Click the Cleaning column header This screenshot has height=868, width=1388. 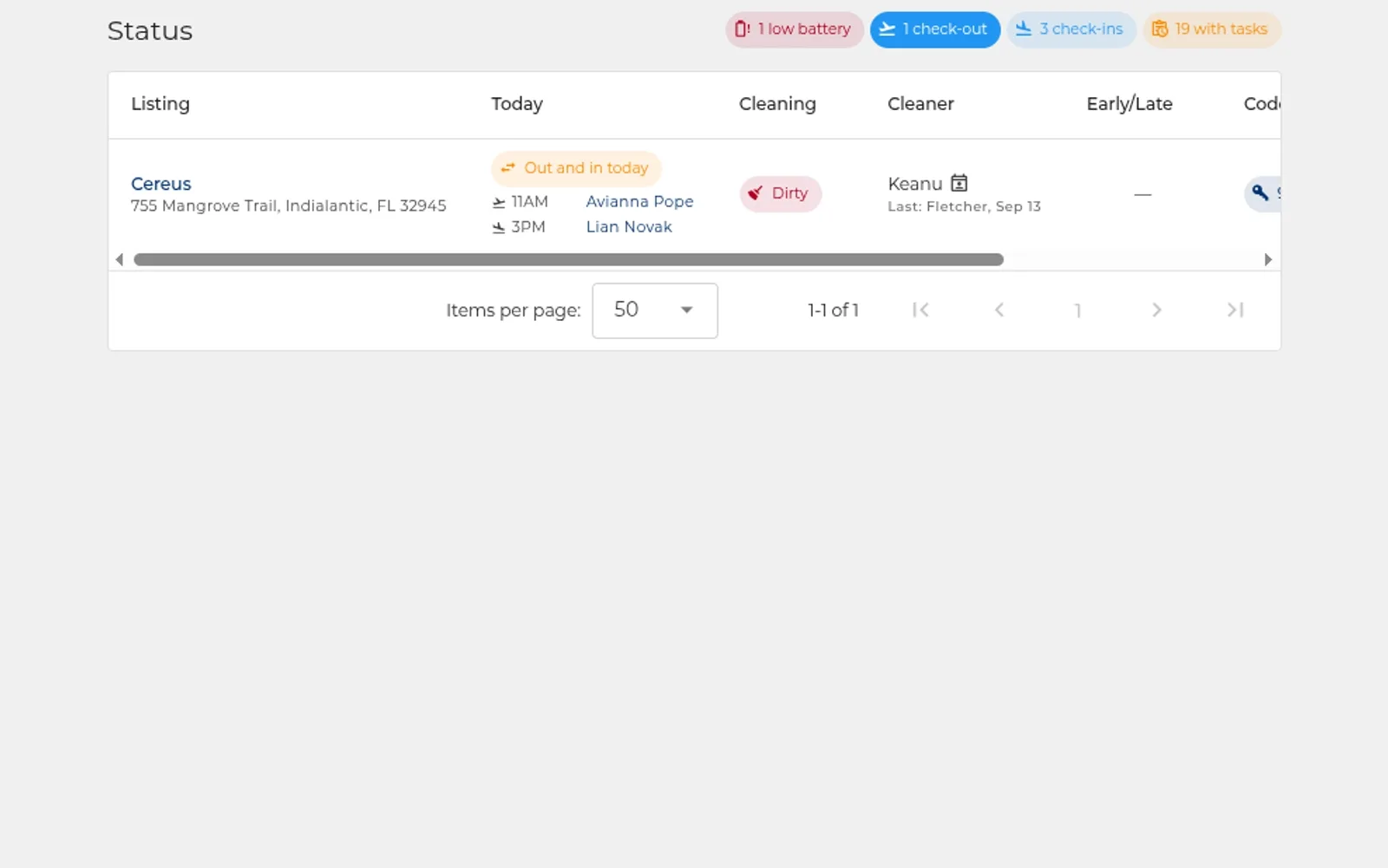[777, 104]
